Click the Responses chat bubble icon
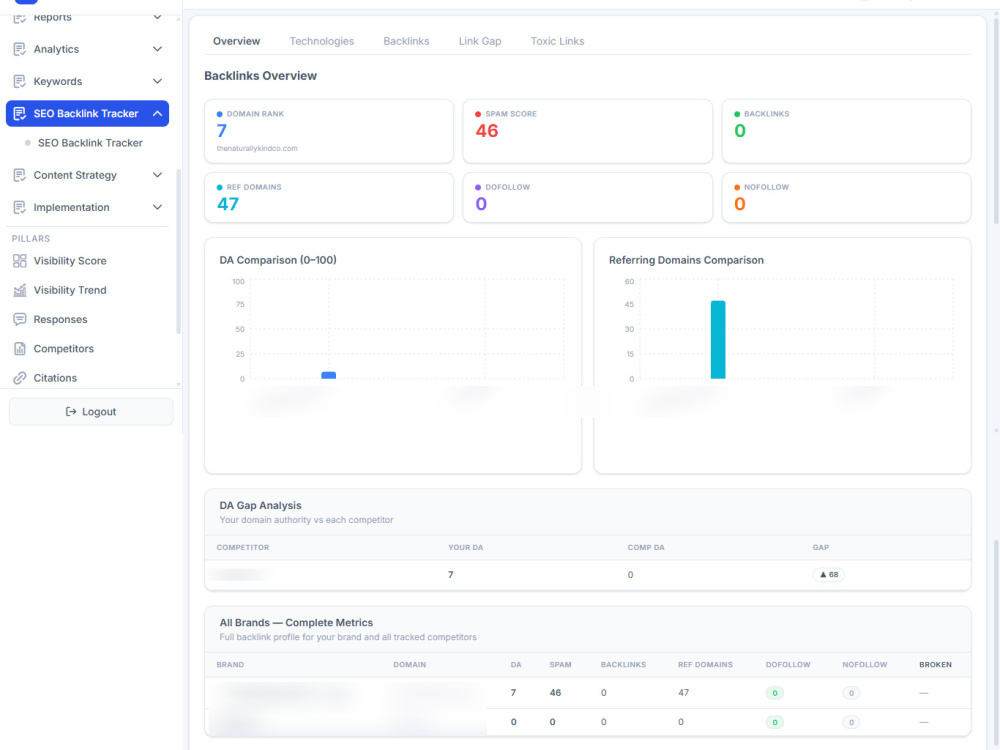This screenshot has width=1000, height=750. click(x=20, y=320)
